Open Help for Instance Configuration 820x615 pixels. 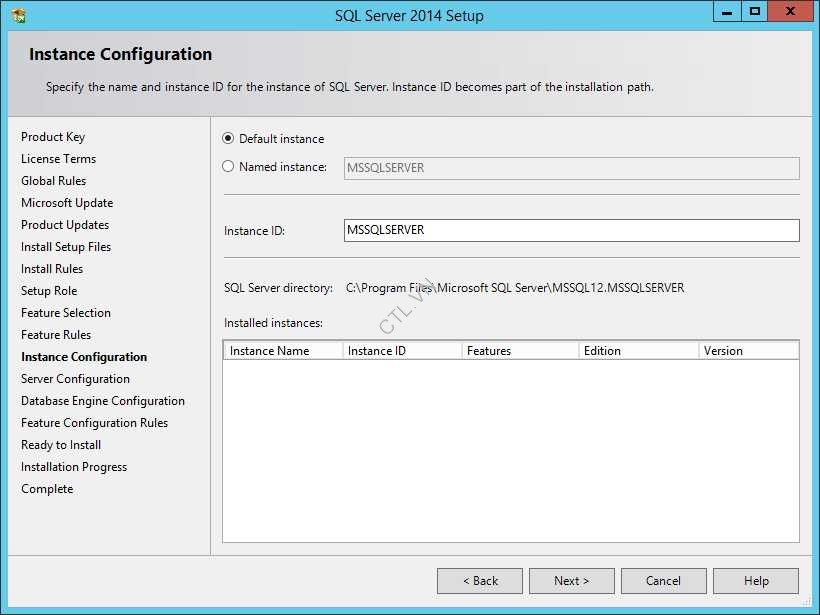click(756, 580)
